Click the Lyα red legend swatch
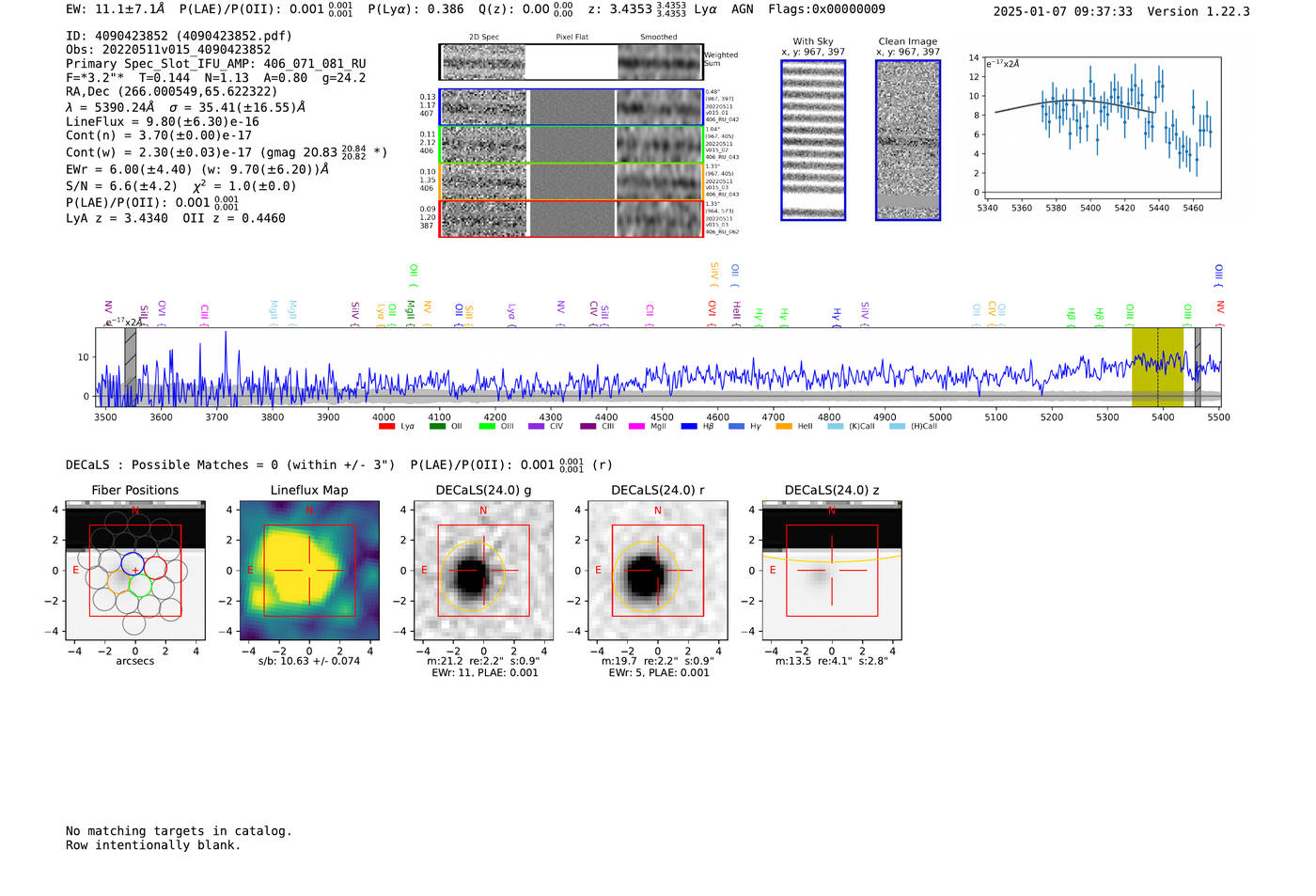 click(386, 427)
